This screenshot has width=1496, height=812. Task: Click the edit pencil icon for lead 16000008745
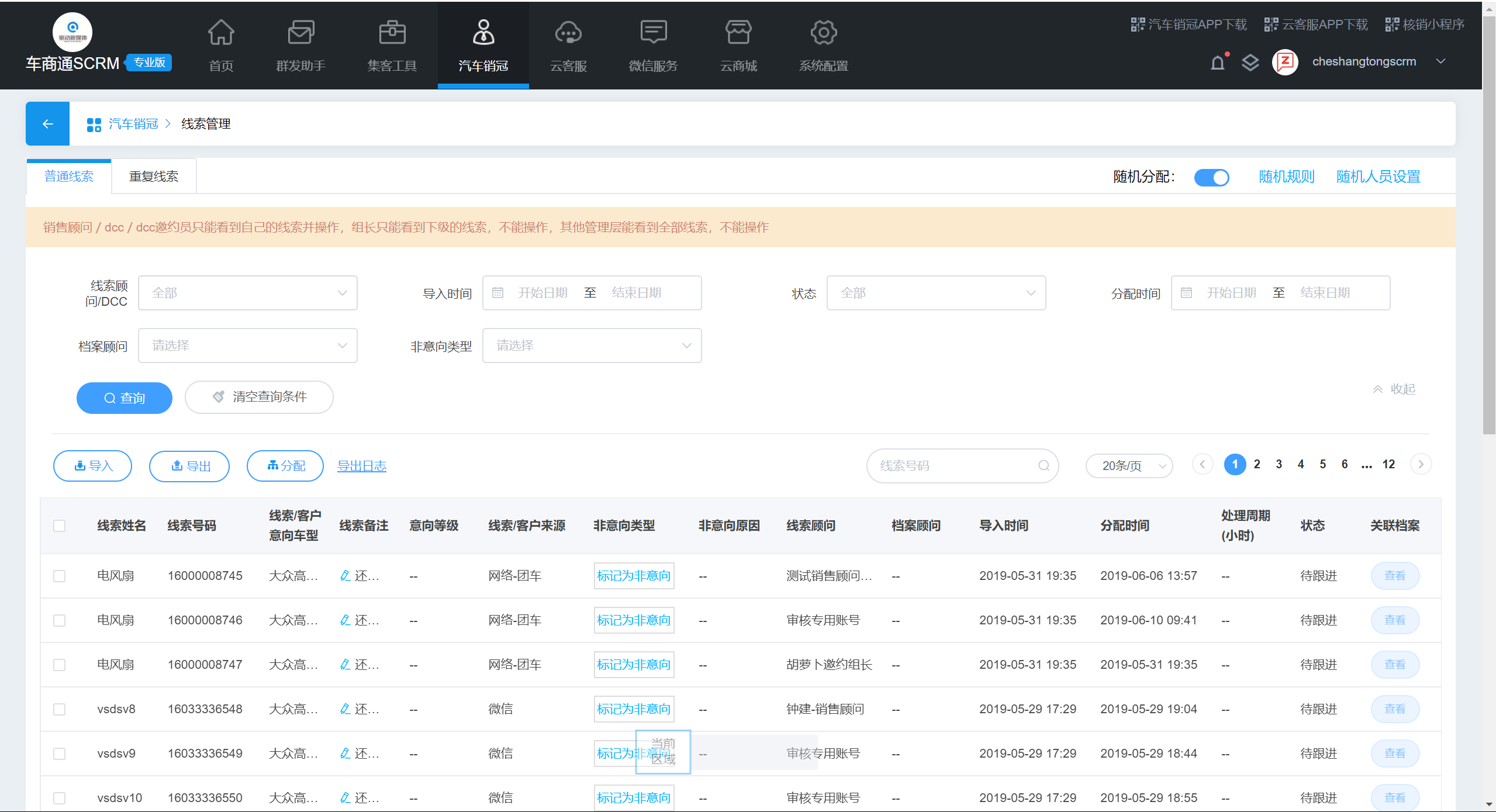coord(345,576)
